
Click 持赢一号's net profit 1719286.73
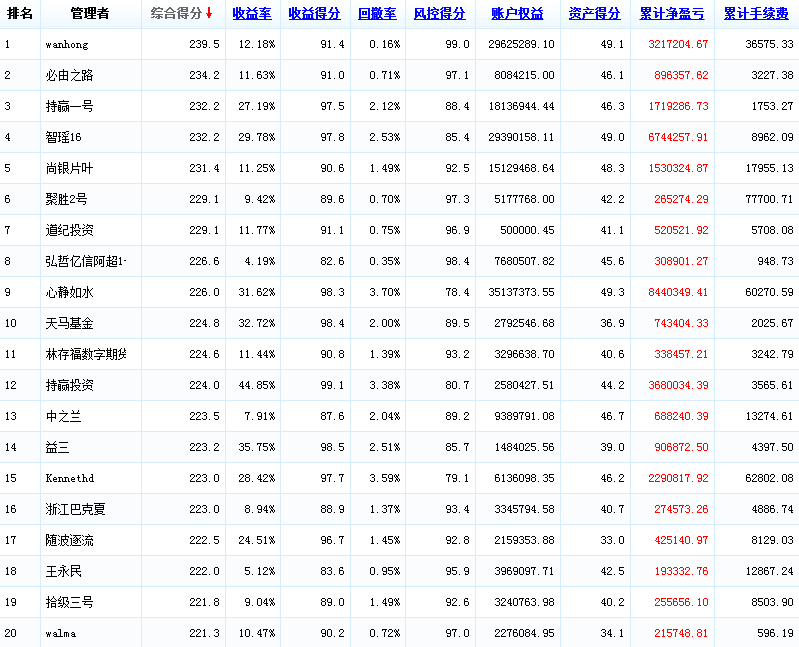coord(678,106)
